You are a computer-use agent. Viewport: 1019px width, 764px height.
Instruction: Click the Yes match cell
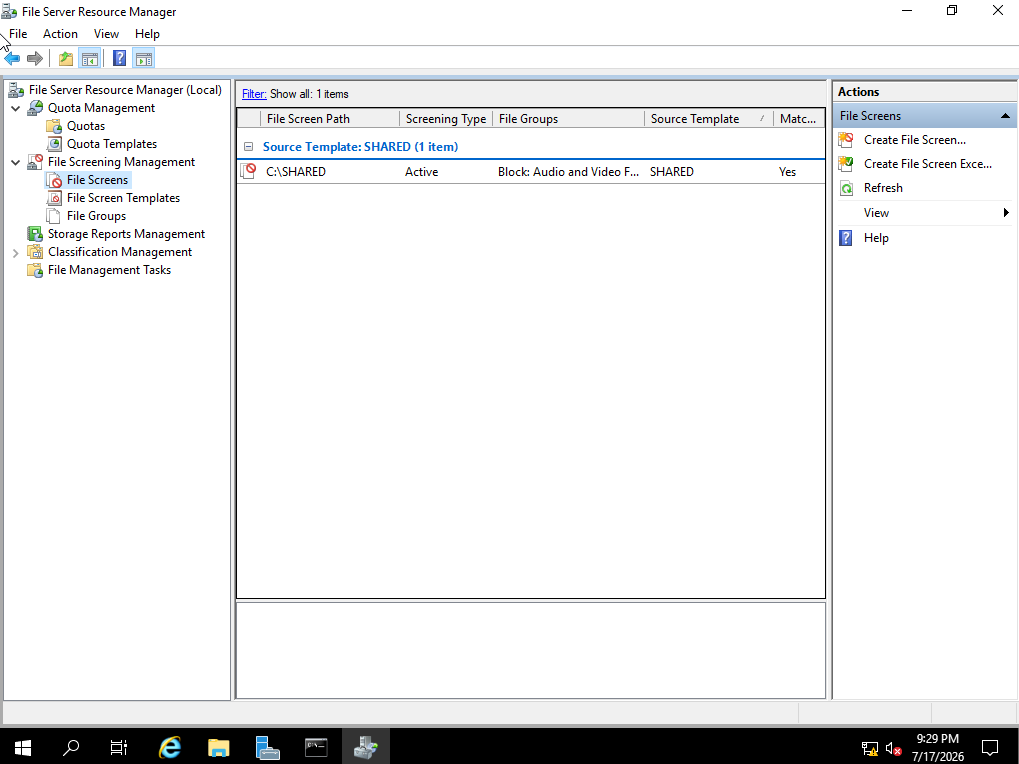click(x=787, y=172)
